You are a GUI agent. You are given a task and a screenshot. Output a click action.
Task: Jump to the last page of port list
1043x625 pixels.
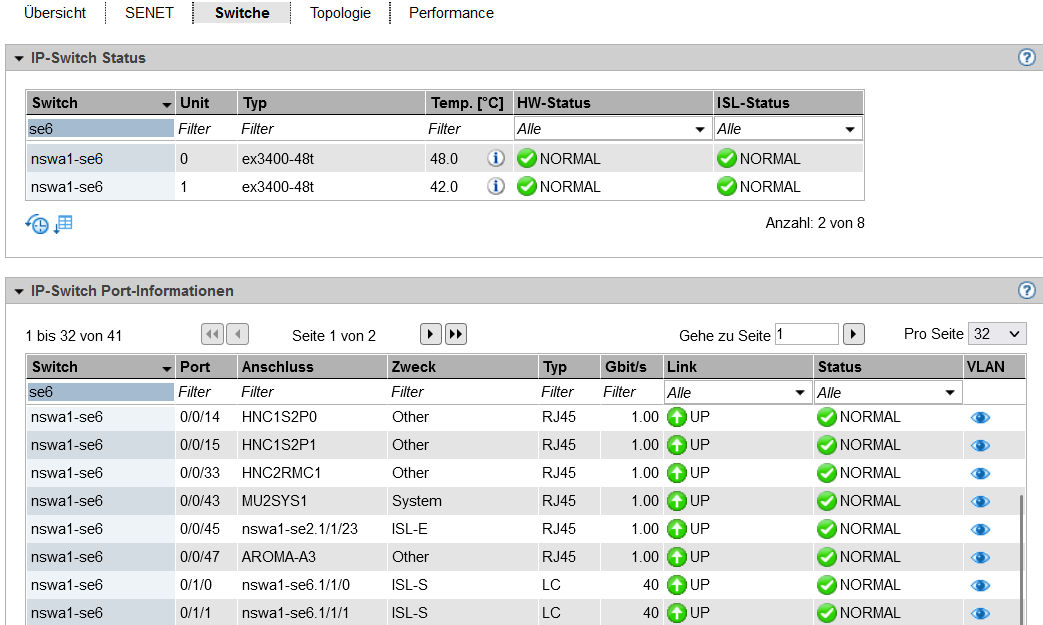click(x=456, y=335)
